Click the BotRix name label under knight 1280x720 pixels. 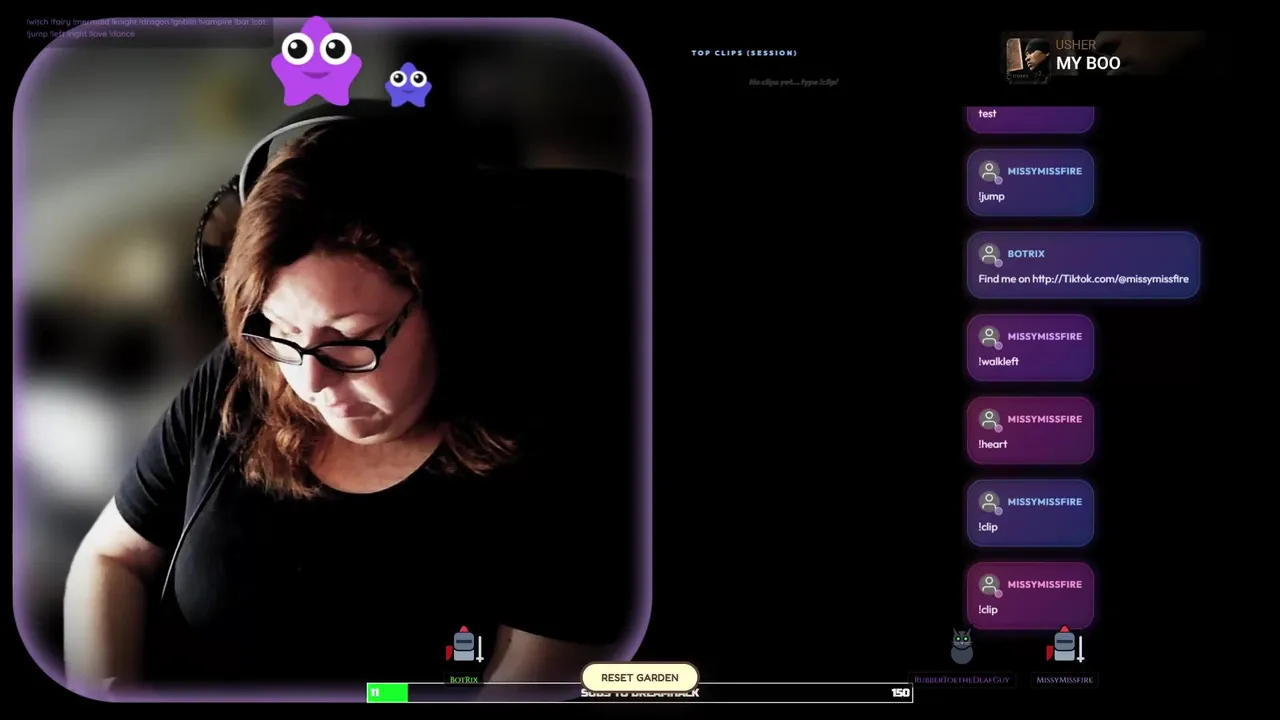point(464,680)
